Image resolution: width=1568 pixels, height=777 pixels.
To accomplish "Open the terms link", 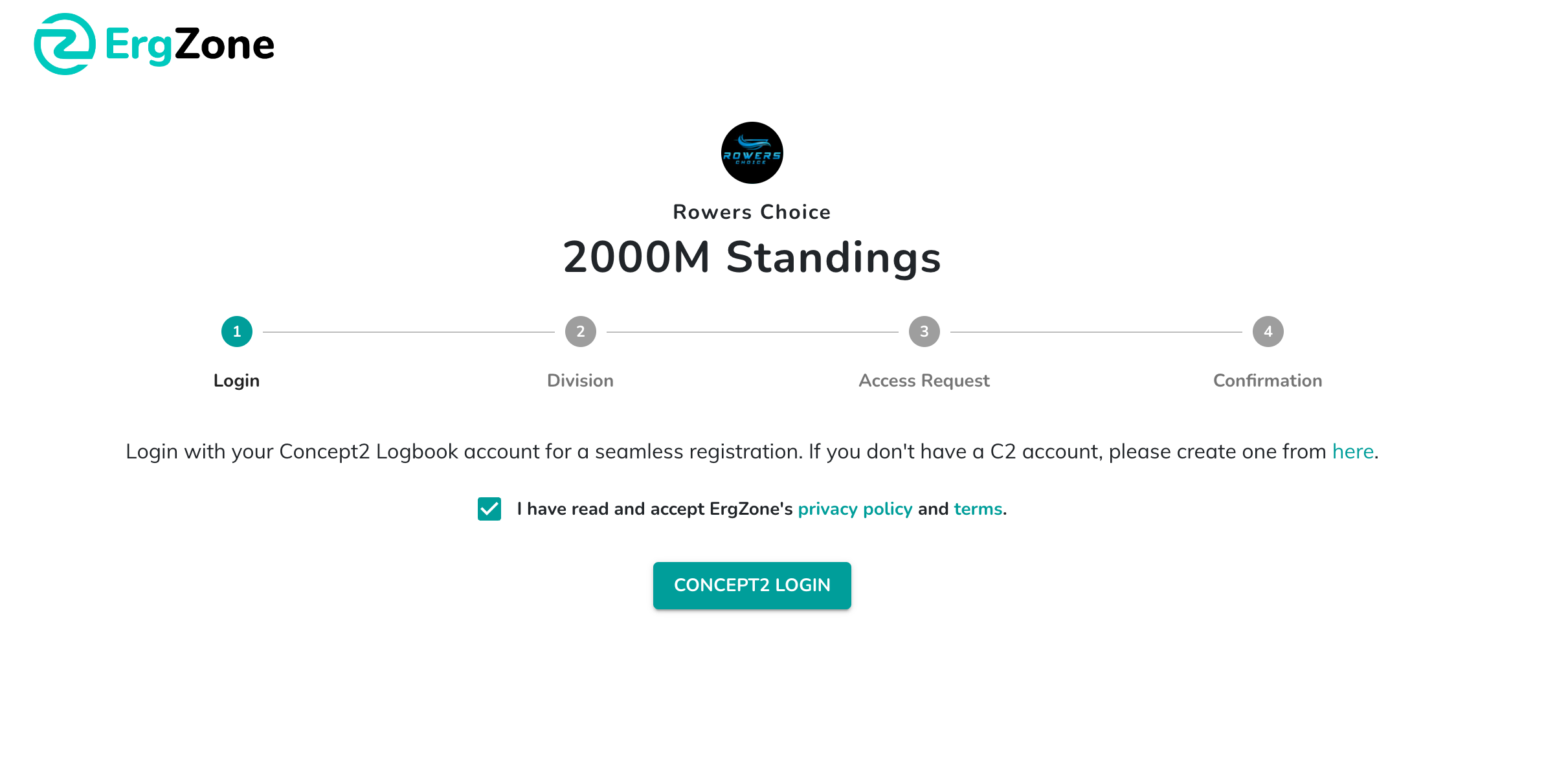I will click(x=978, y=509).
